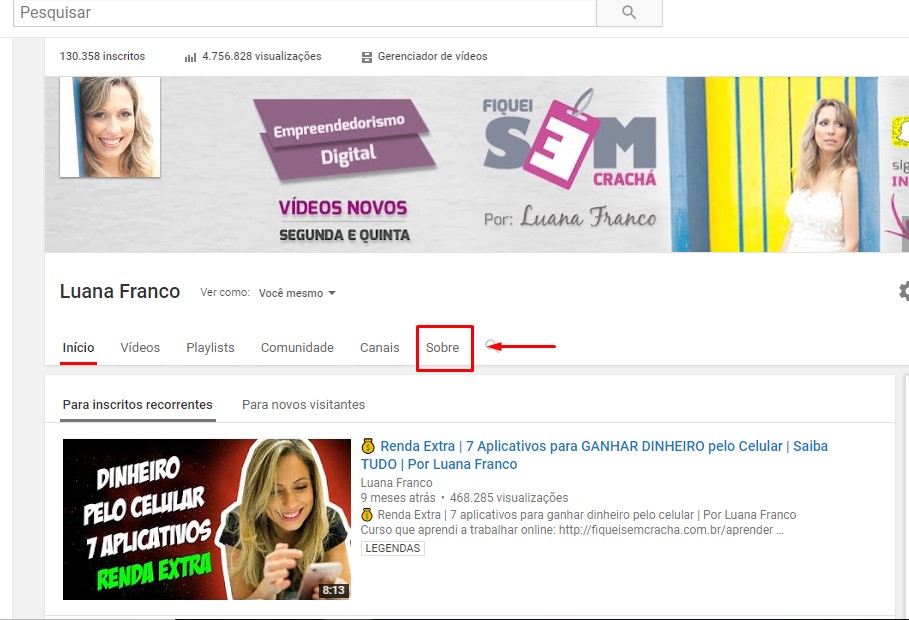Image resolution: width=909 pixels, height=620 pixels.
Task: Click the Luana Franco channel name heading
Action: [120, 291]
